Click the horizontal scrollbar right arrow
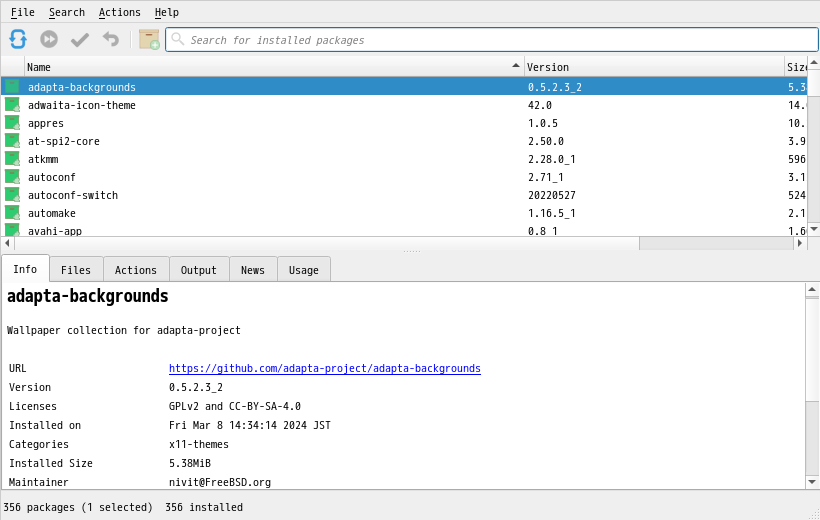The width and height of the screenshot is (820, 520). pos(800,243)
